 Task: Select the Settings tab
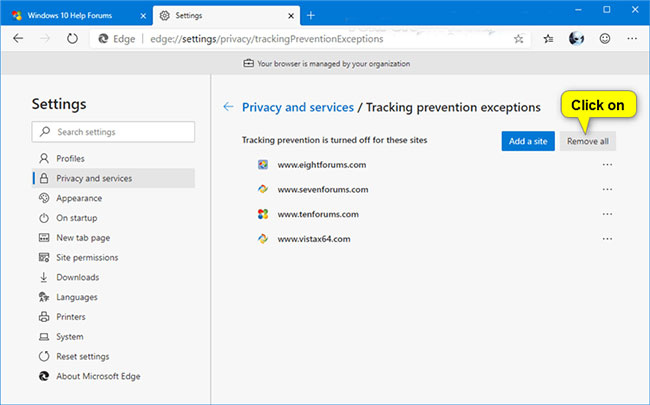(226, 16)
